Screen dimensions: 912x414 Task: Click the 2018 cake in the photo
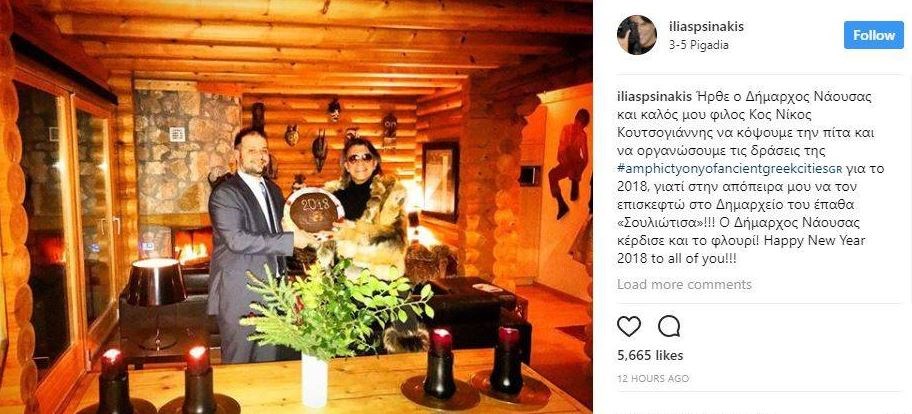(x=314, y=210)
